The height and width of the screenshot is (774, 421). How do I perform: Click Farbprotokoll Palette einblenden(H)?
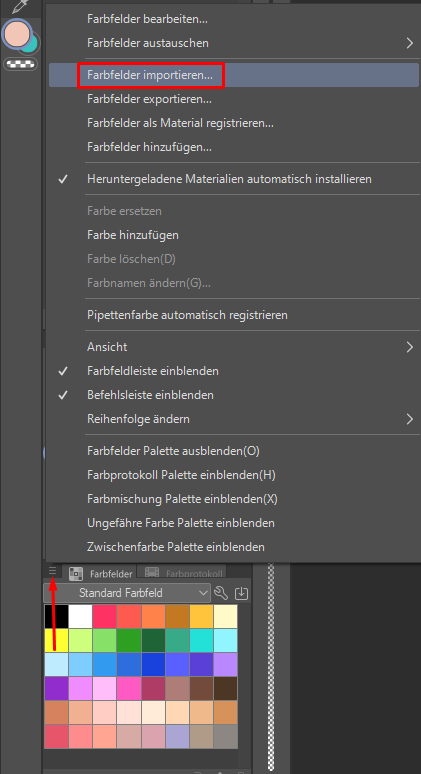[234, 475]
